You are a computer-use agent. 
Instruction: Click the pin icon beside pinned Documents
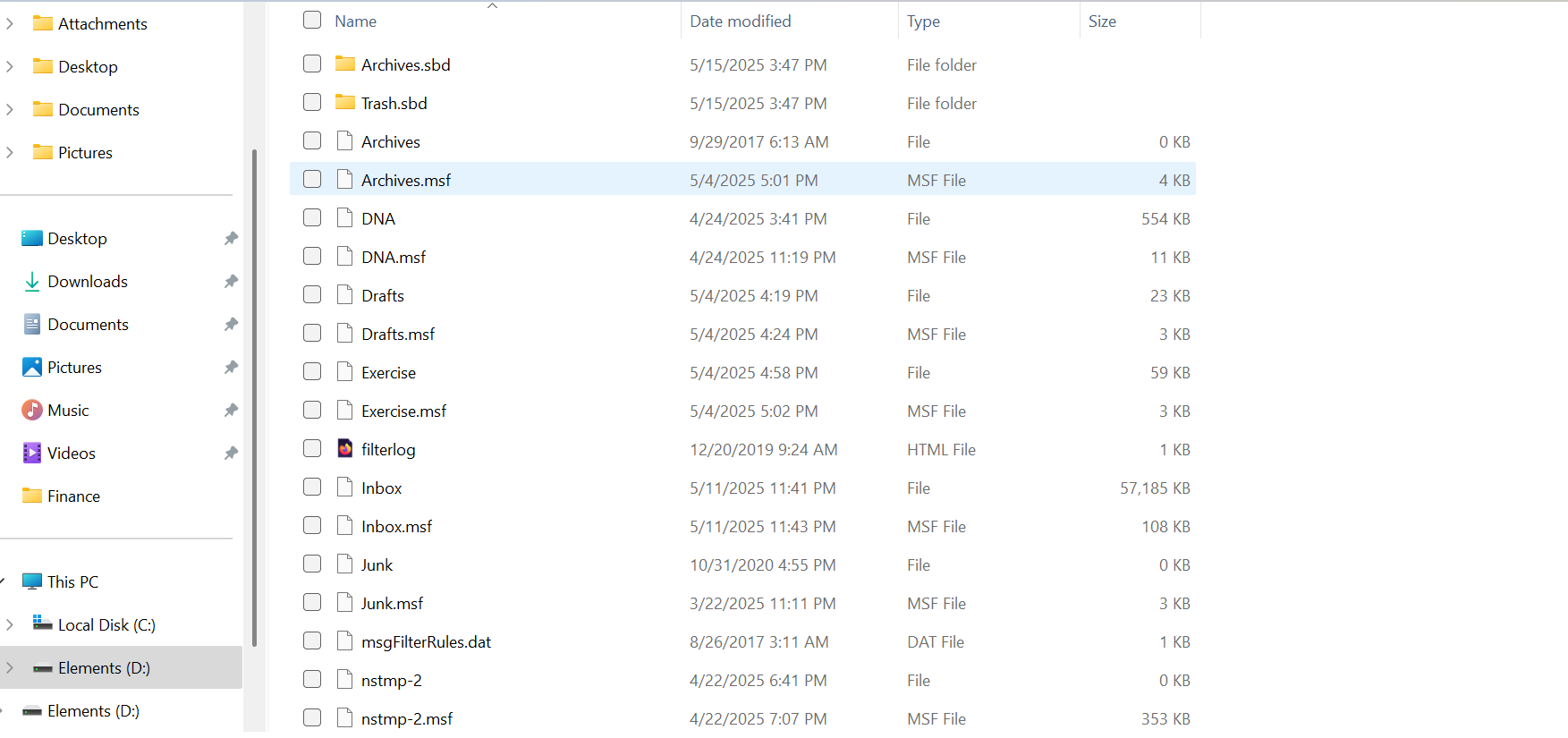click(231, 324)
